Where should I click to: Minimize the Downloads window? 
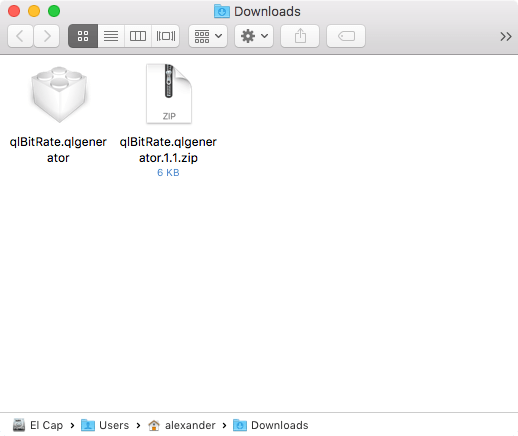(x=34, y=11)
